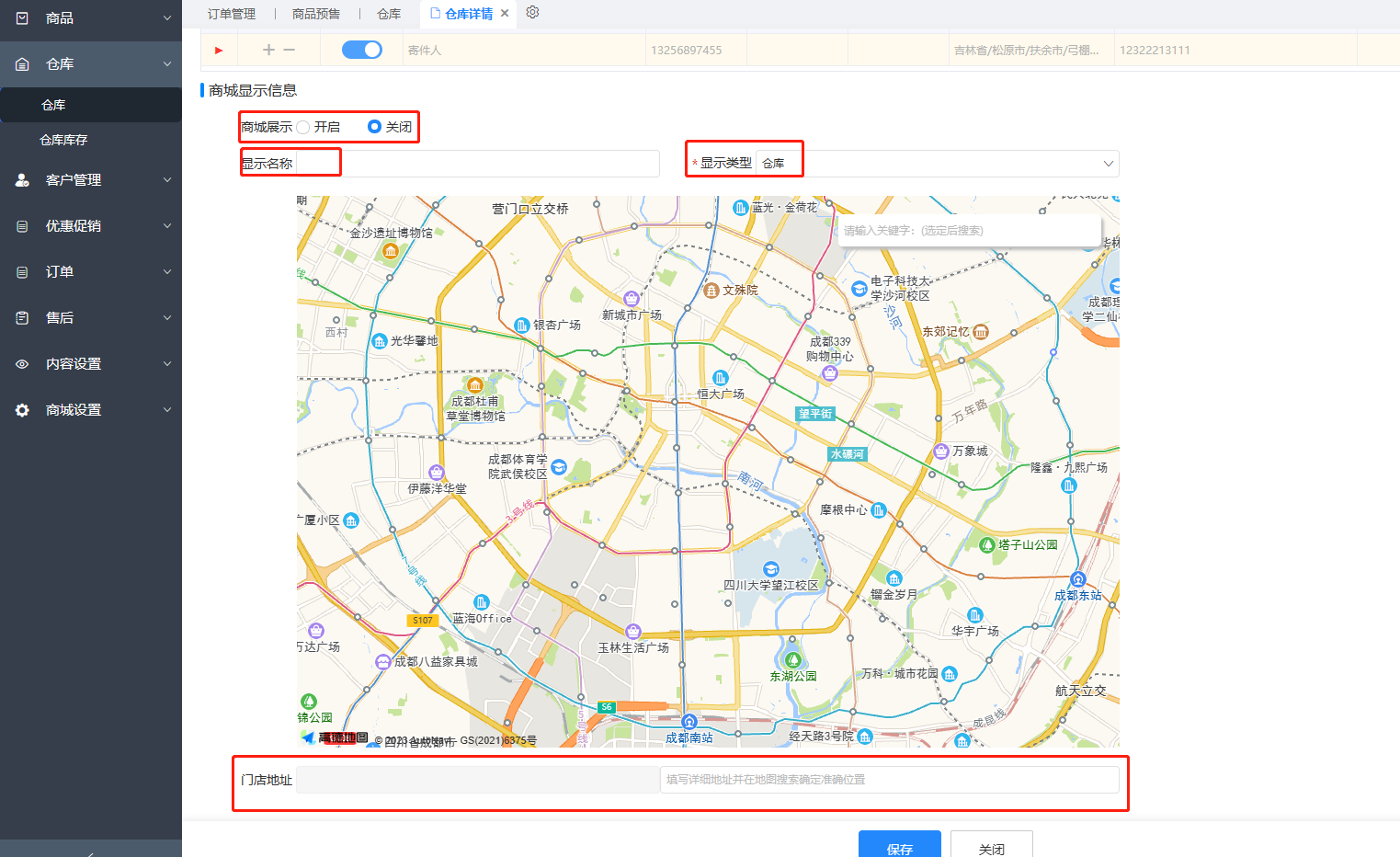Click the 售后 clipboard icon
Viewport: 1400px width, 857px height.
point(22,317)
